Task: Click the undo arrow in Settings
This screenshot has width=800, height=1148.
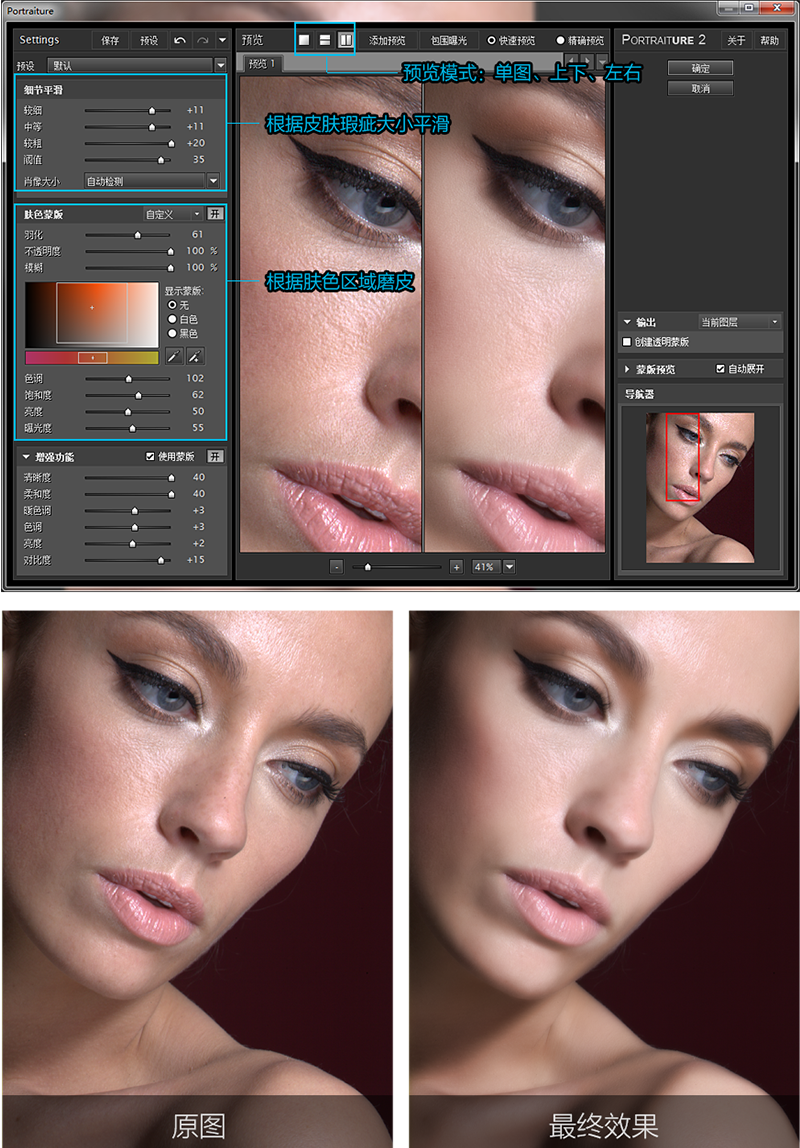Action: (180, 40)
